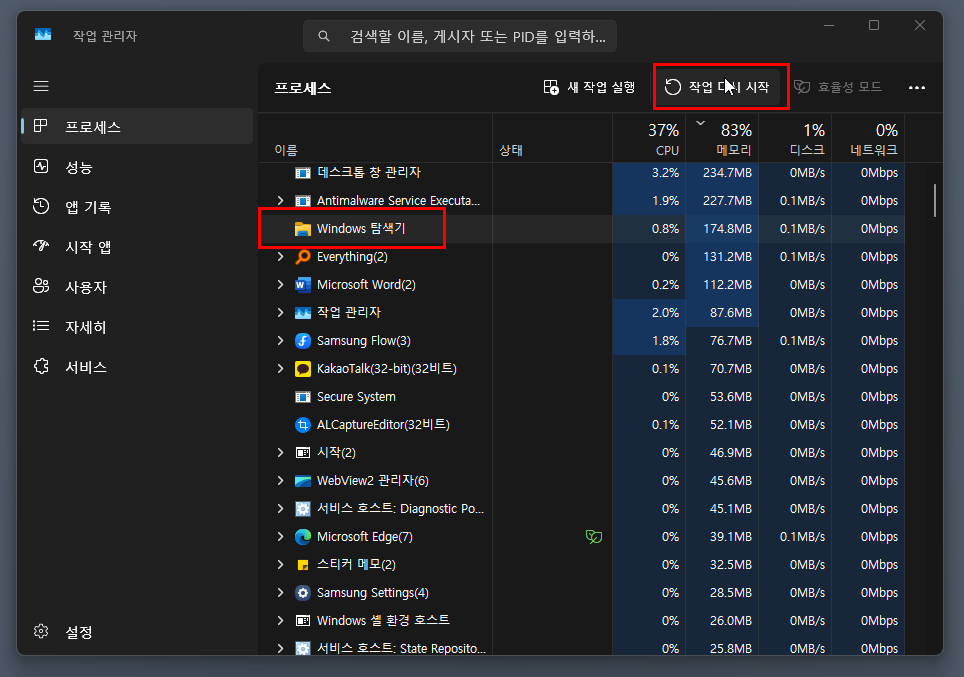Click the Microsoft Edge process icon
964x677 pixels.
[x=302, y=537]
